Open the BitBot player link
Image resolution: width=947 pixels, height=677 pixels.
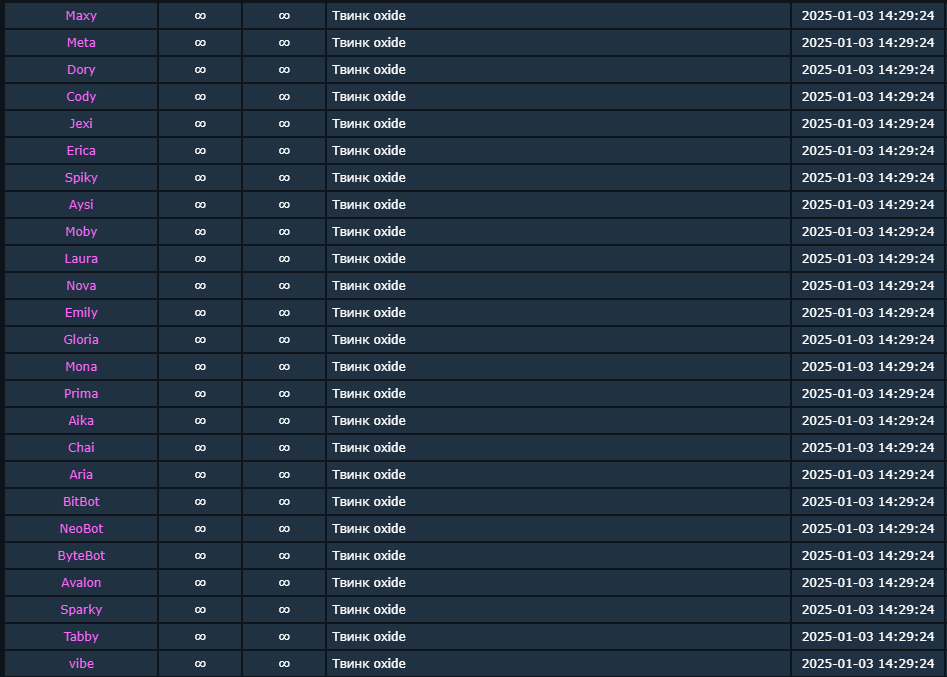81,502
